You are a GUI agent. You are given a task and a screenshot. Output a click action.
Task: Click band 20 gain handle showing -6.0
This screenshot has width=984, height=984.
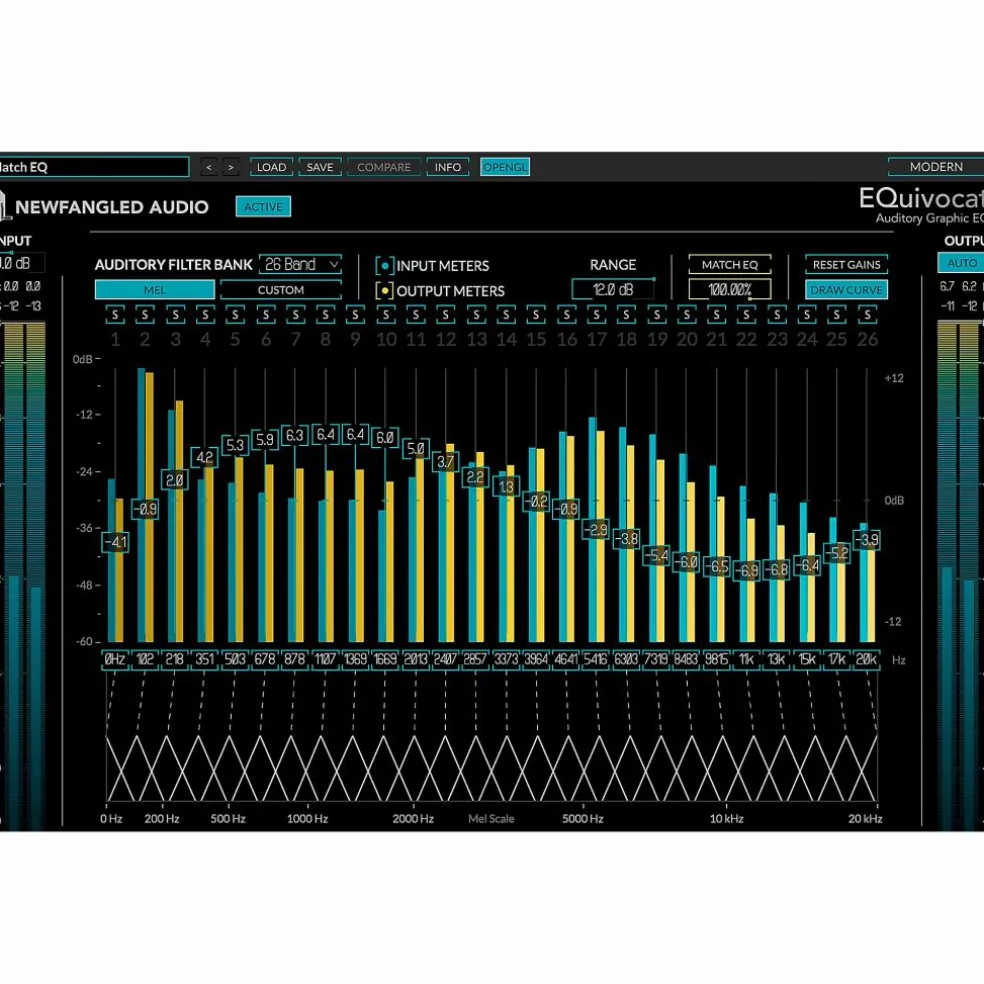point(687,561)
